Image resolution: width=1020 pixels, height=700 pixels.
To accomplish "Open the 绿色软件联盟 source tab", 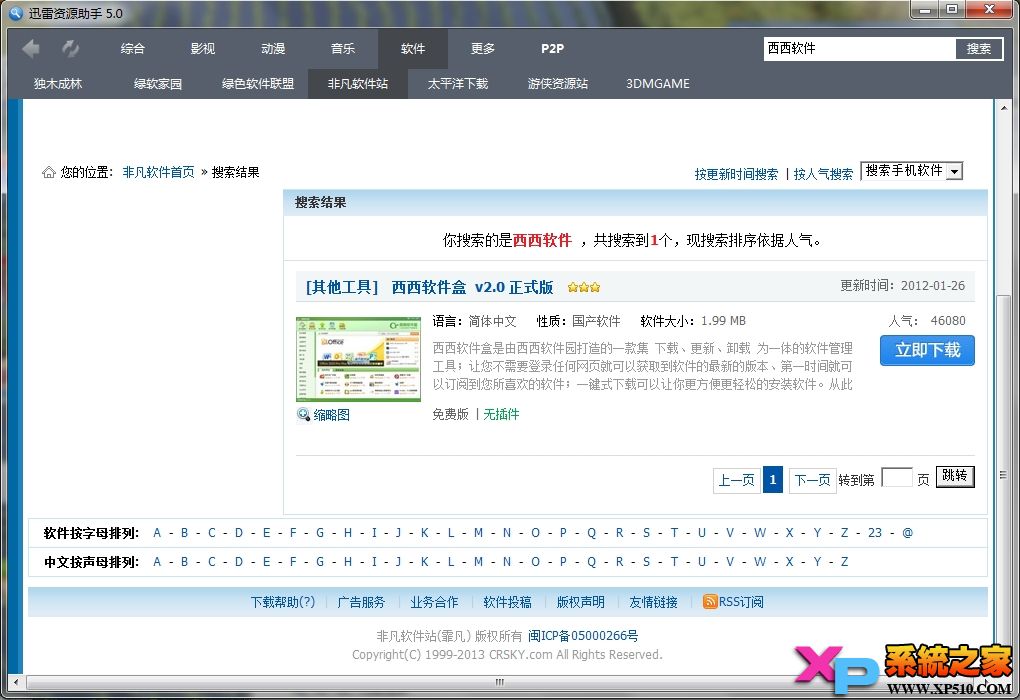I will (258, 83).
